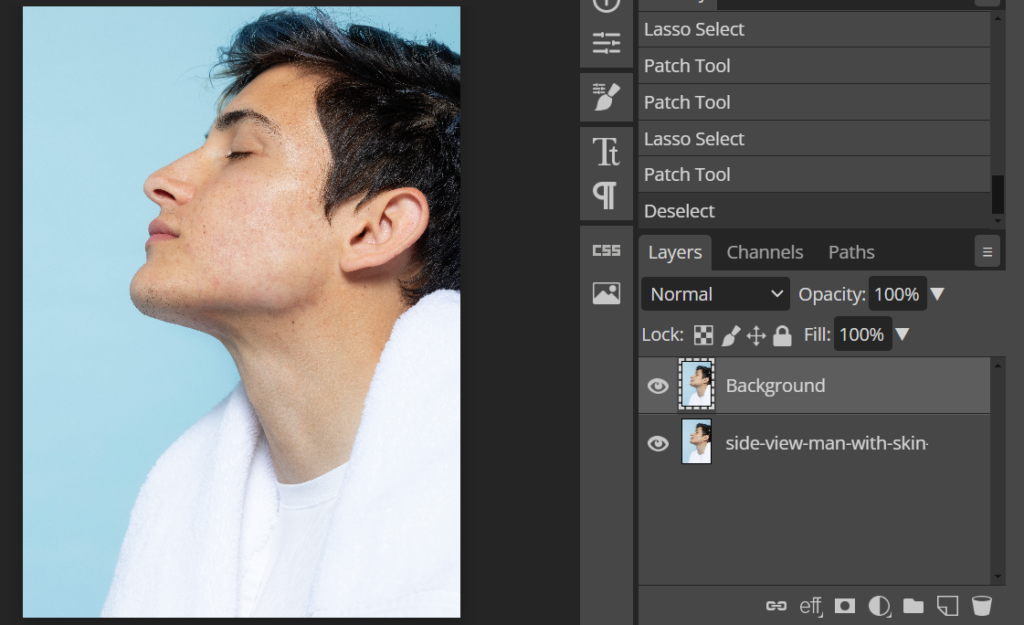
Task: Open the Normal blend mode dropdown
Action: point(716,295)
